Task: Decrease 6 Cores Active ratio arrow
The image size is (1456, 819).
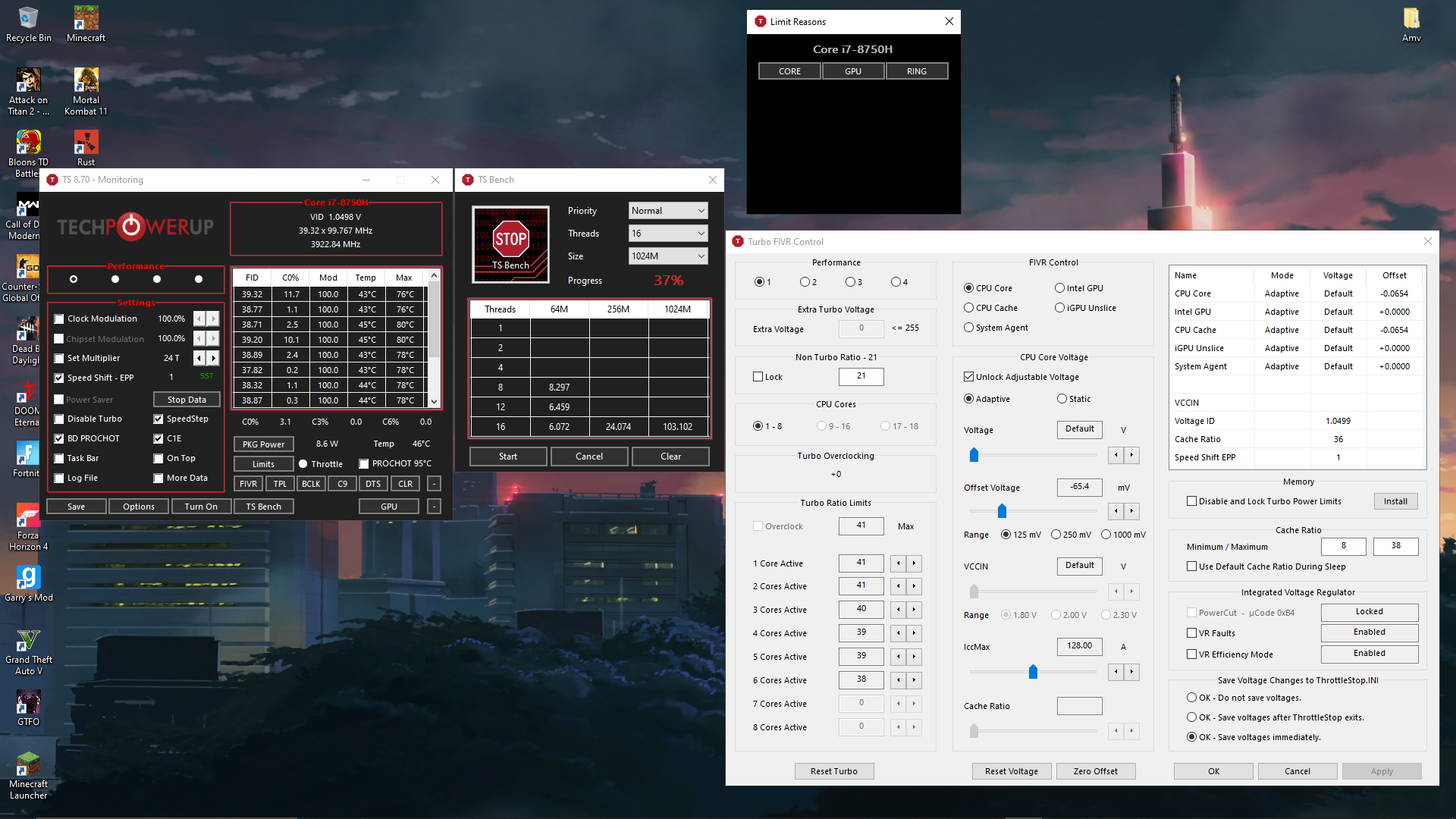Action: 899,680
